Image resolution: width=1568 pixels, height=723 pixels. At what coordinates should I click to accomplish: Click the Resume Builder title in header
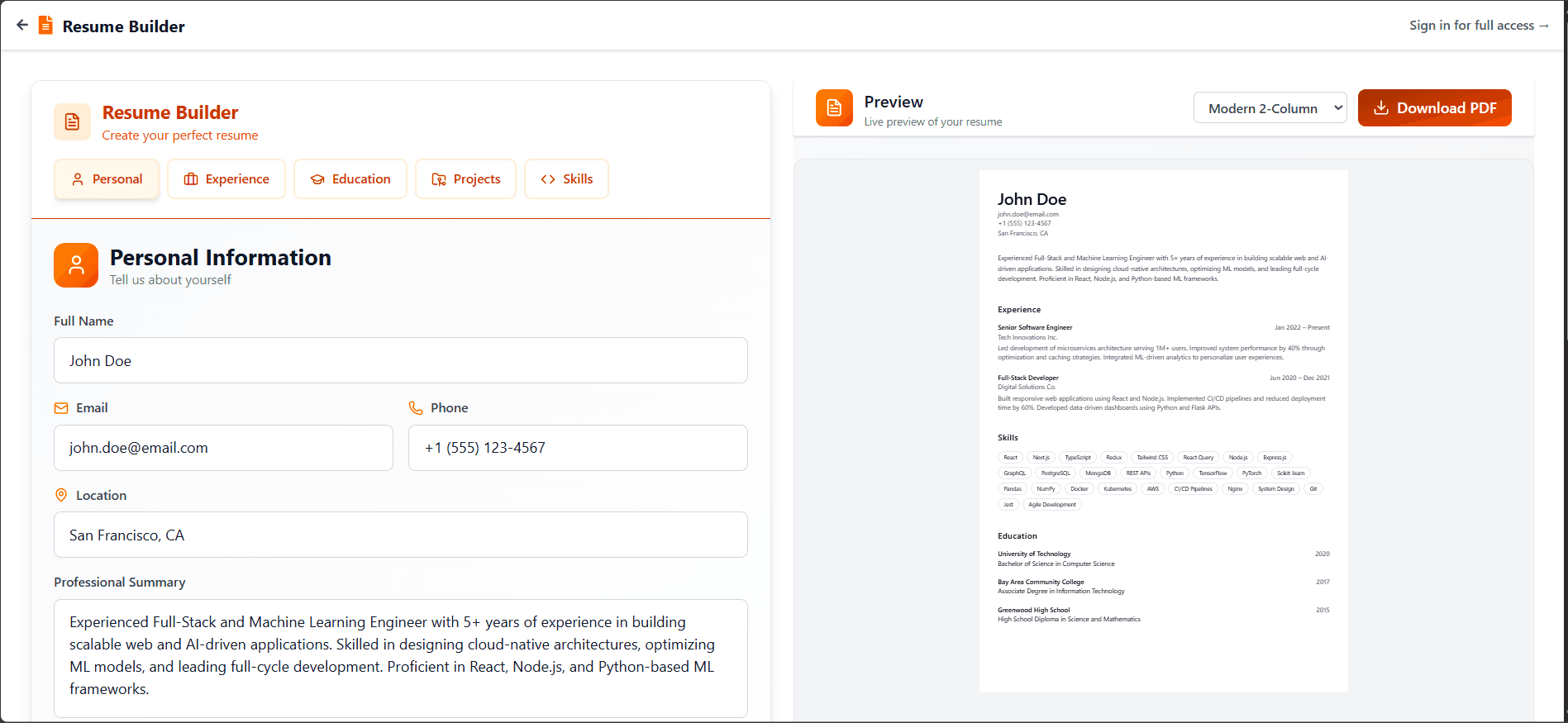[124, 26]
